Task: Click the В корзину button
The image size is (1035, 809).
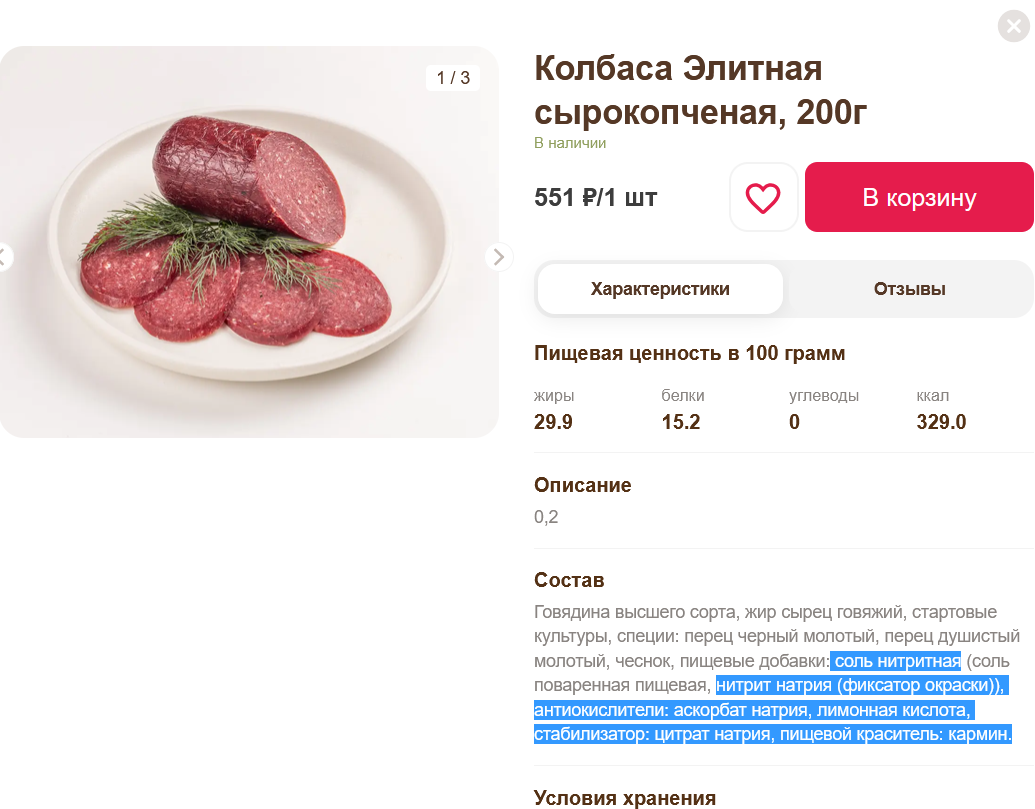Action: click(x=919, y=197)
